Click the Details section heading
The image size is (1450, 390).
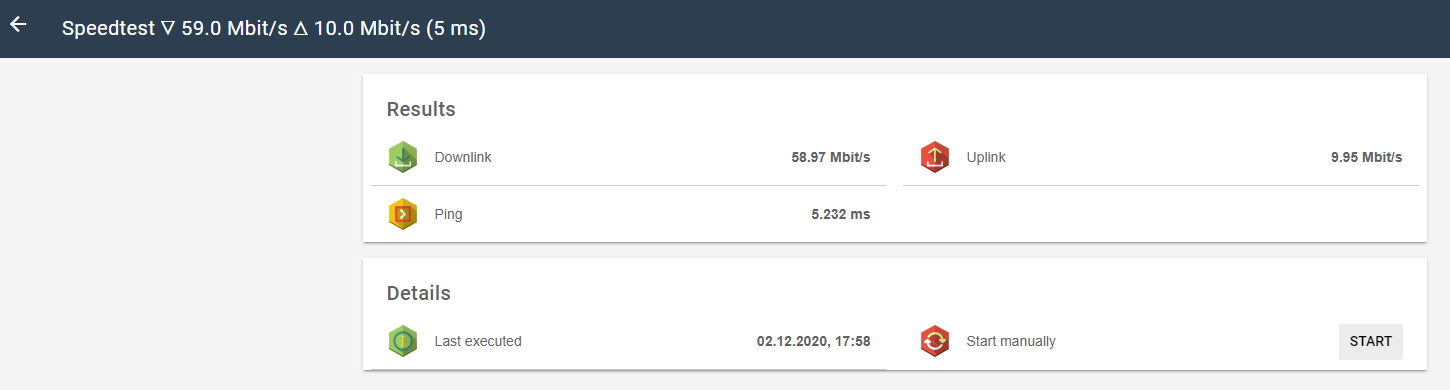click(x=419, y=293)
